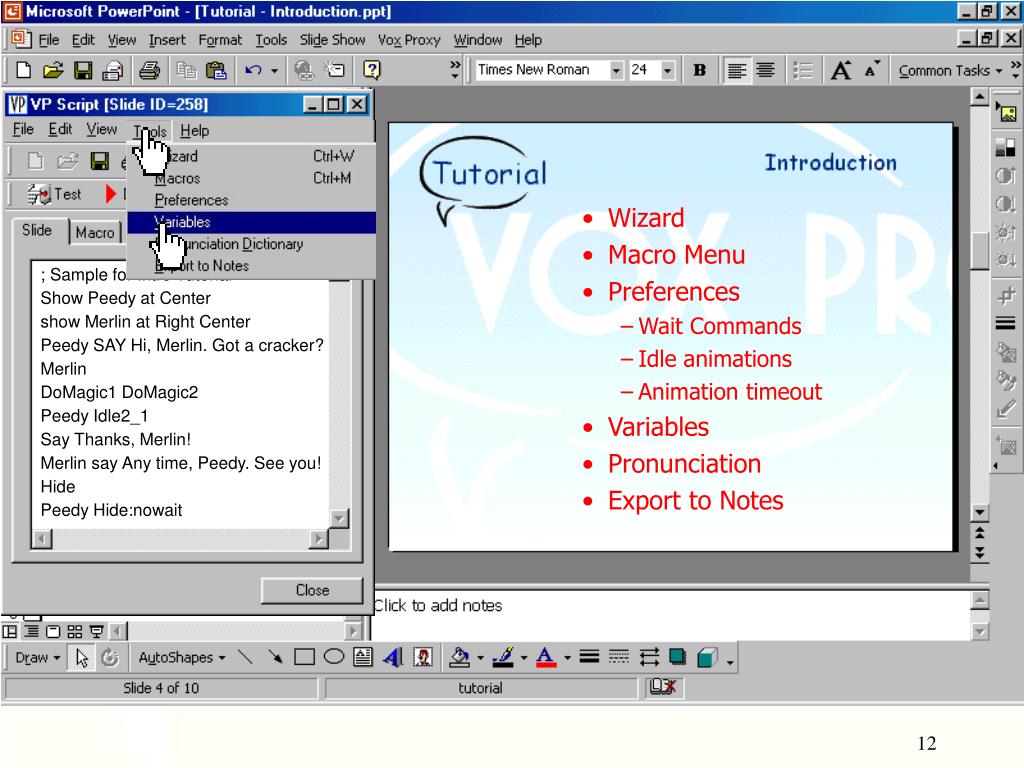Image resolution: width=1024 pixels, height=768 pixels.
Task: Click the Image Control icon in Picture toolbar
Action: (1006, 148)
